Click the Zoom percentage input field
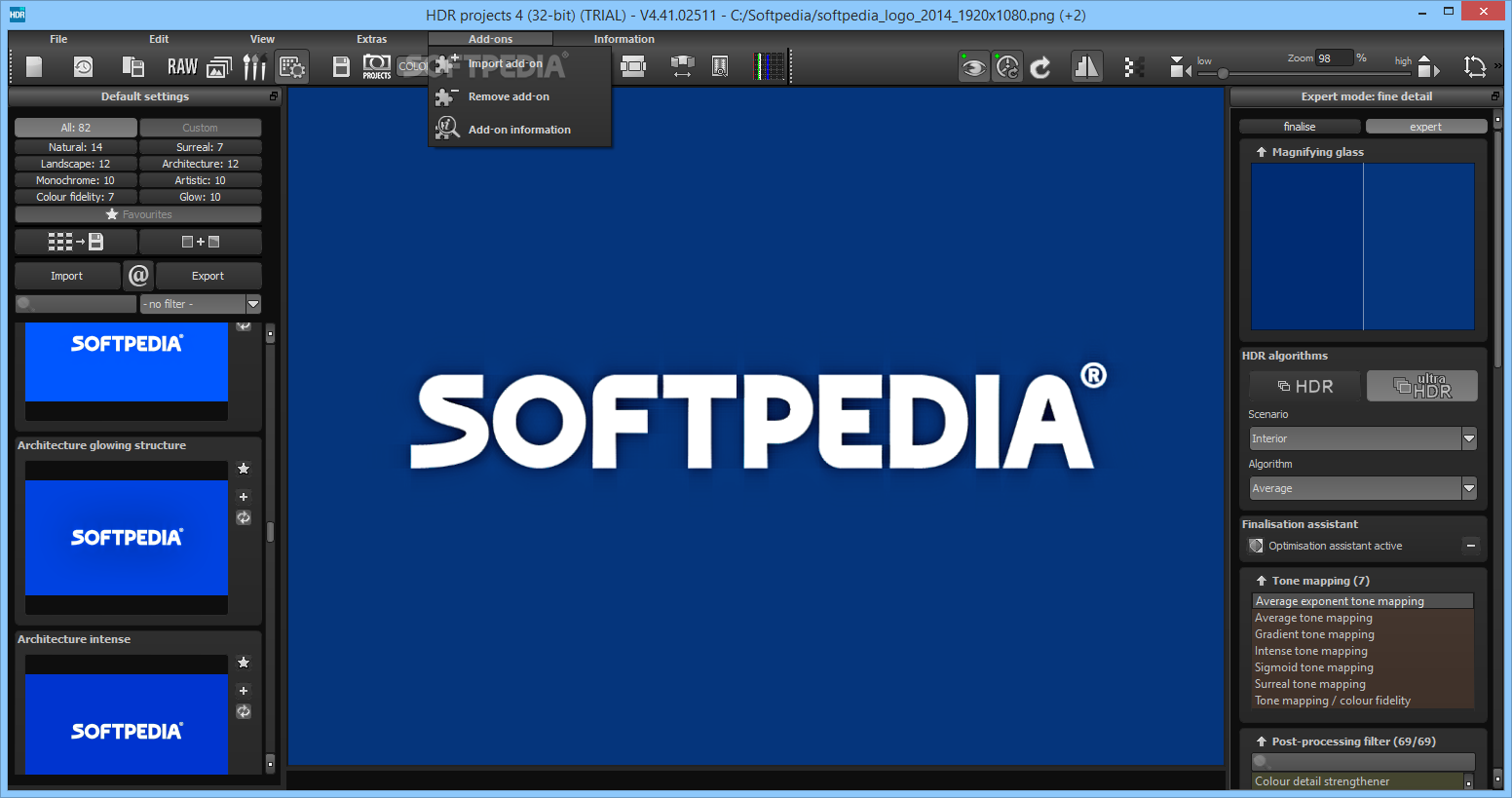1512x798 pixels. [1334, 58]
